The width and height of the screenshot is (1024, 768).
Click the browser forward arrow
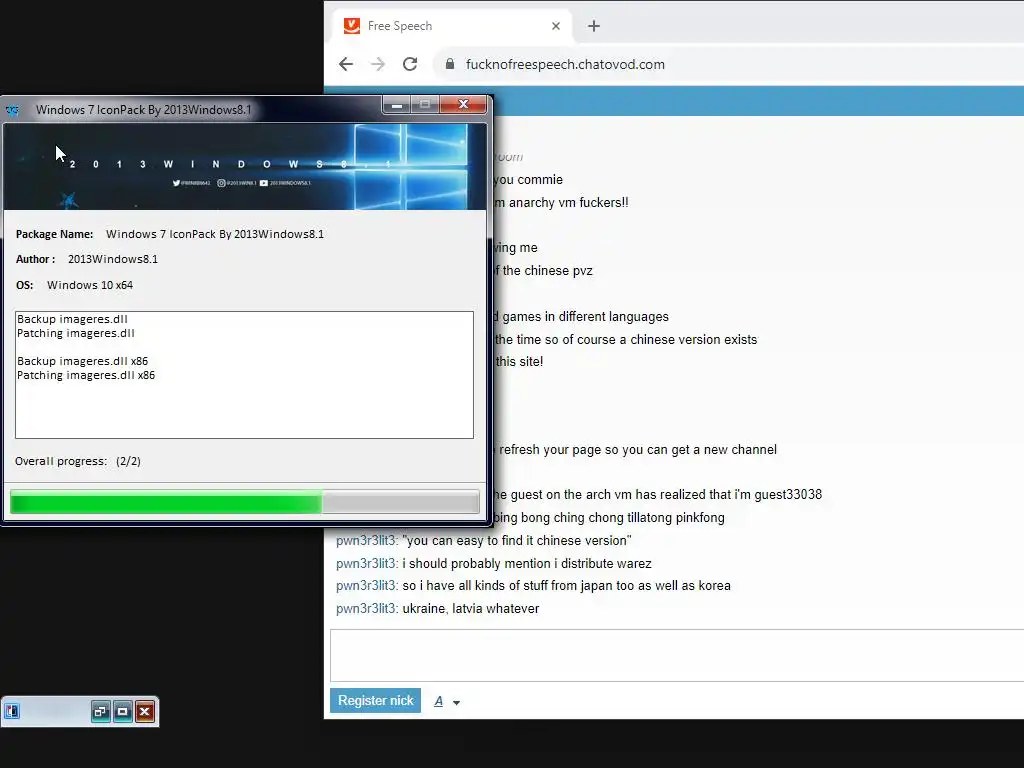click(x=377, y=64)
